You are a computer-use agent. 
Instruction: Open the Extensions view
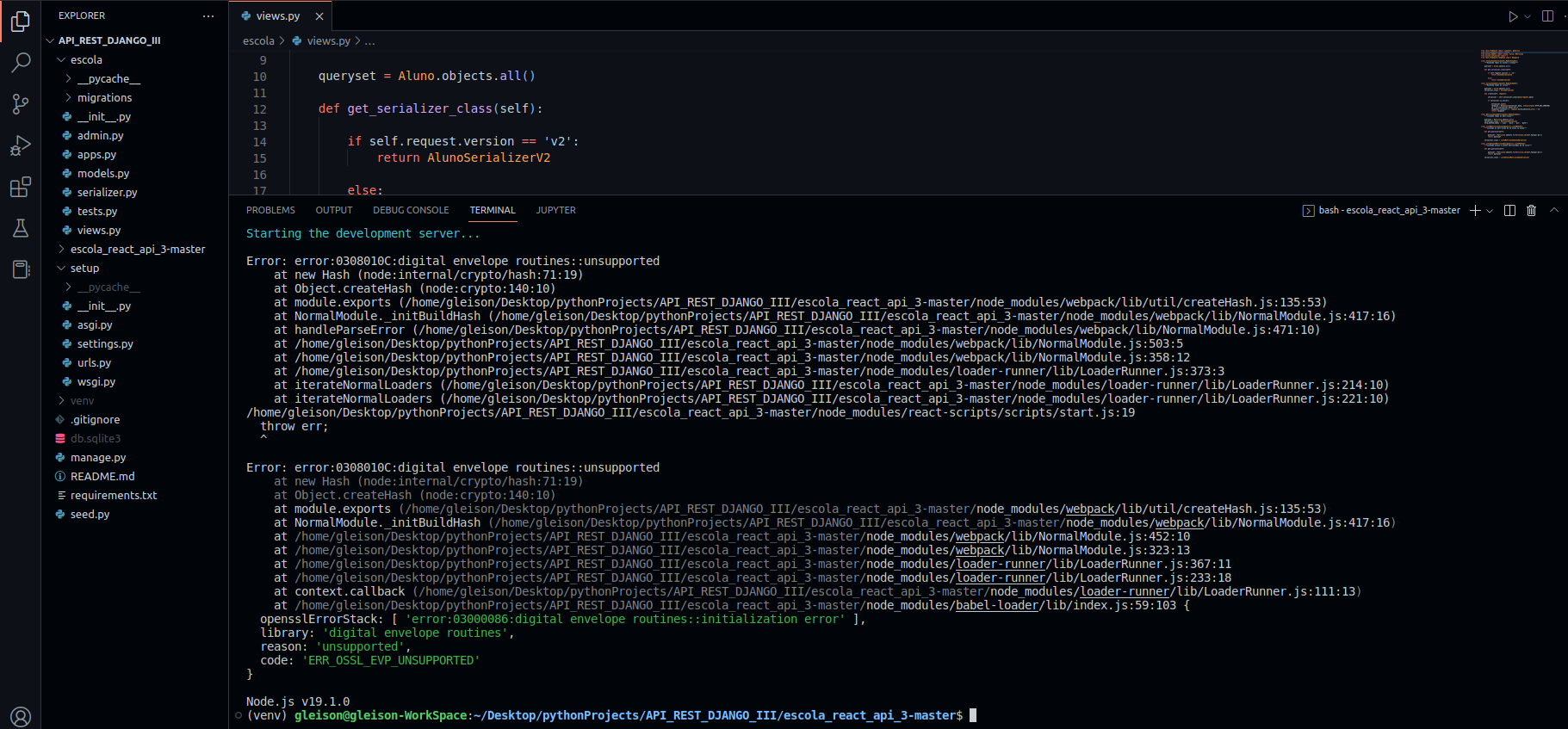[x=21, y=187]
